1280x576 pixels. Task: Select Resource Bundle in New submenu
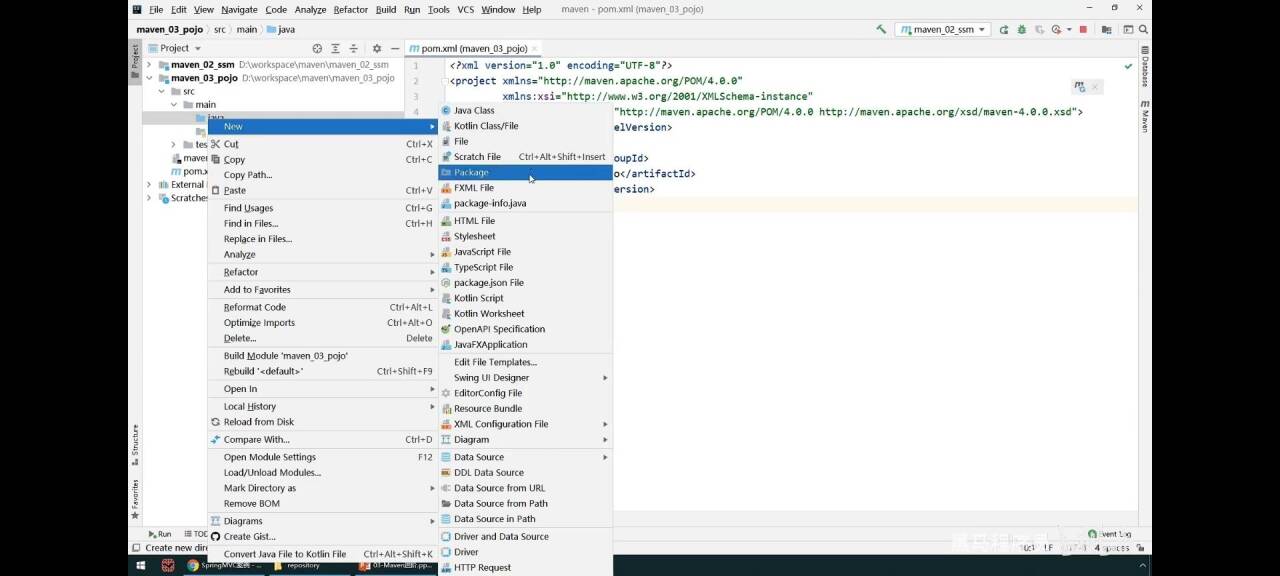(526, 408)
